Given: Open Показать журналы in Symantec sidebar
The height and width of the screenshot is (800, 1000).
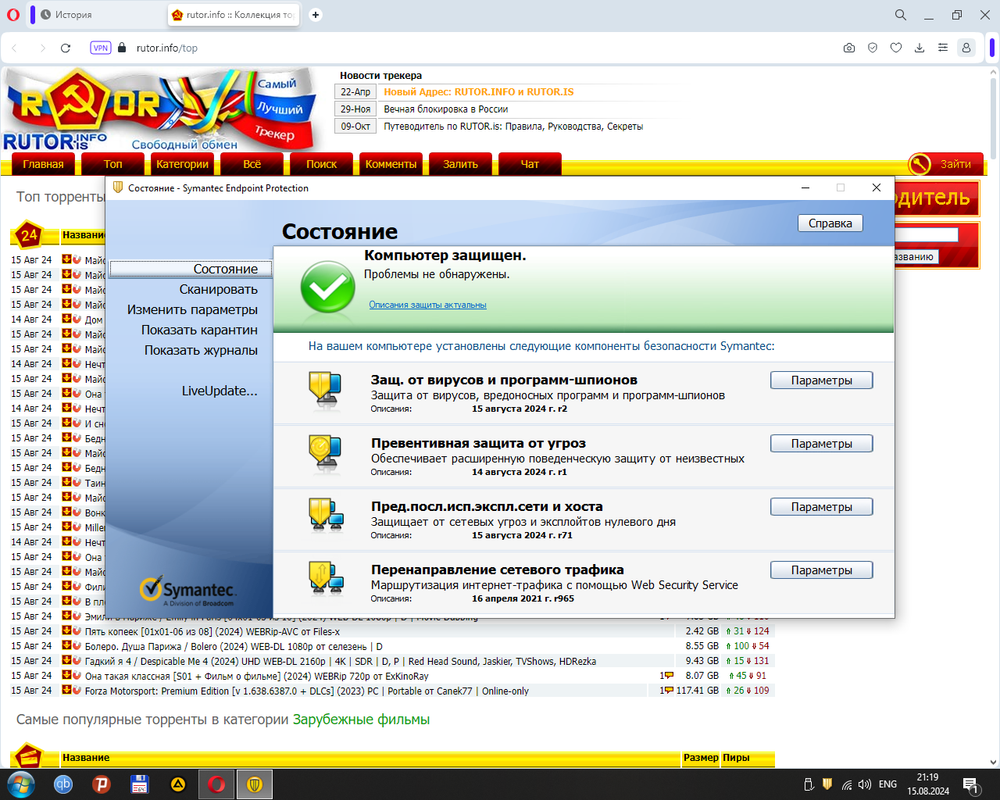Looking at the screenshot, I should tap(200, 351).
